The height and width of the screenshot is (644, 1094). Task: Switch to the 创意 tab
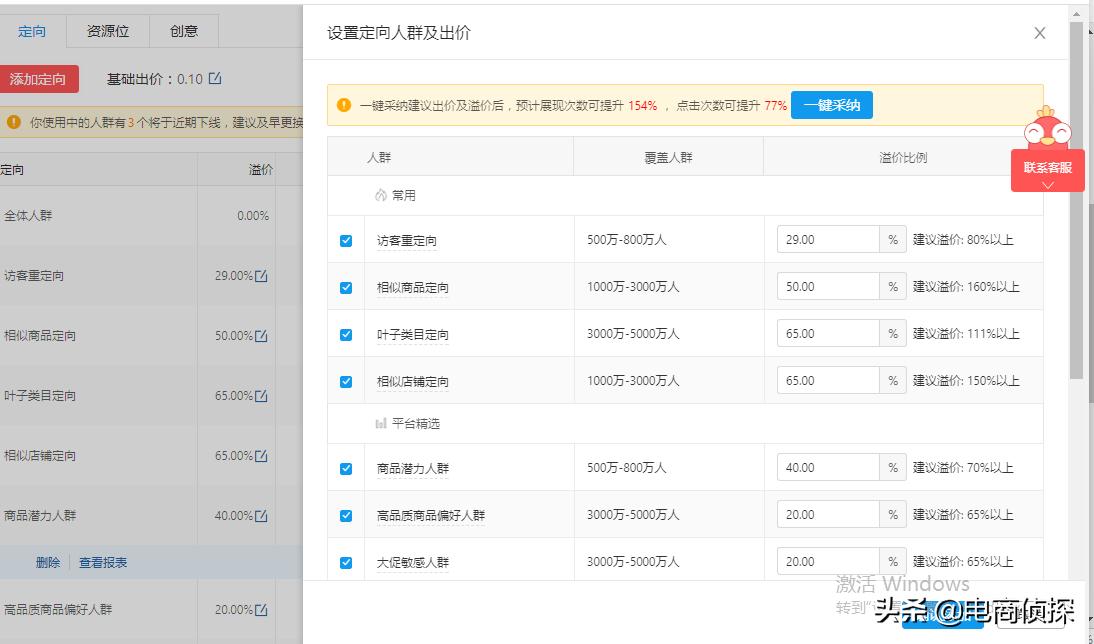click(x=183, y=31)
